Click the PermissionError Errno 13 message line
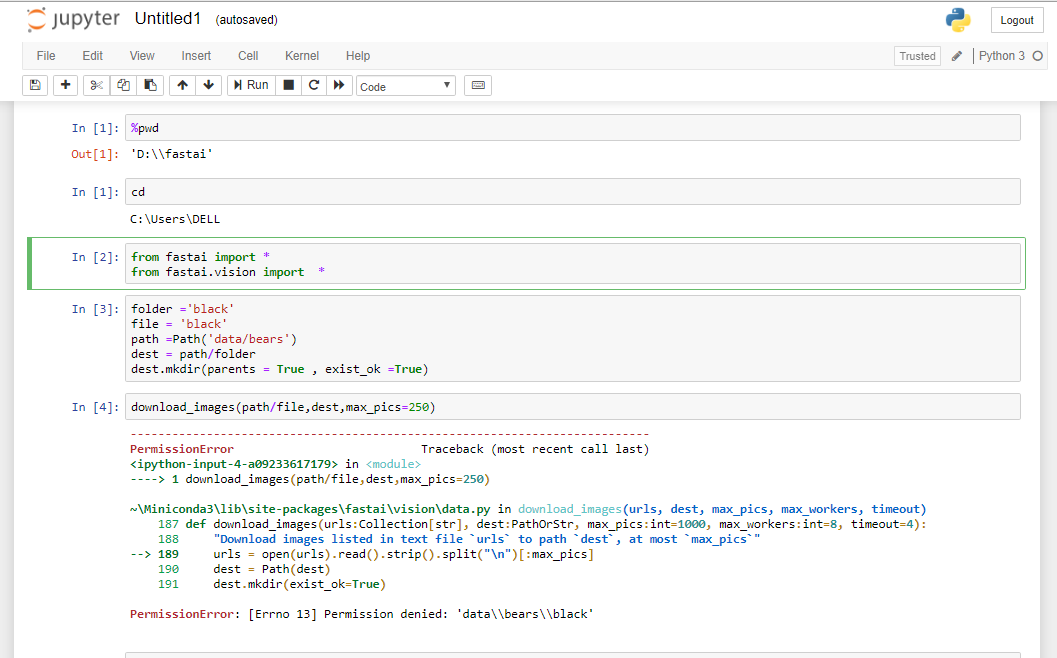Viewport: 1057px width, 658px height. click(x=361, y=614)
